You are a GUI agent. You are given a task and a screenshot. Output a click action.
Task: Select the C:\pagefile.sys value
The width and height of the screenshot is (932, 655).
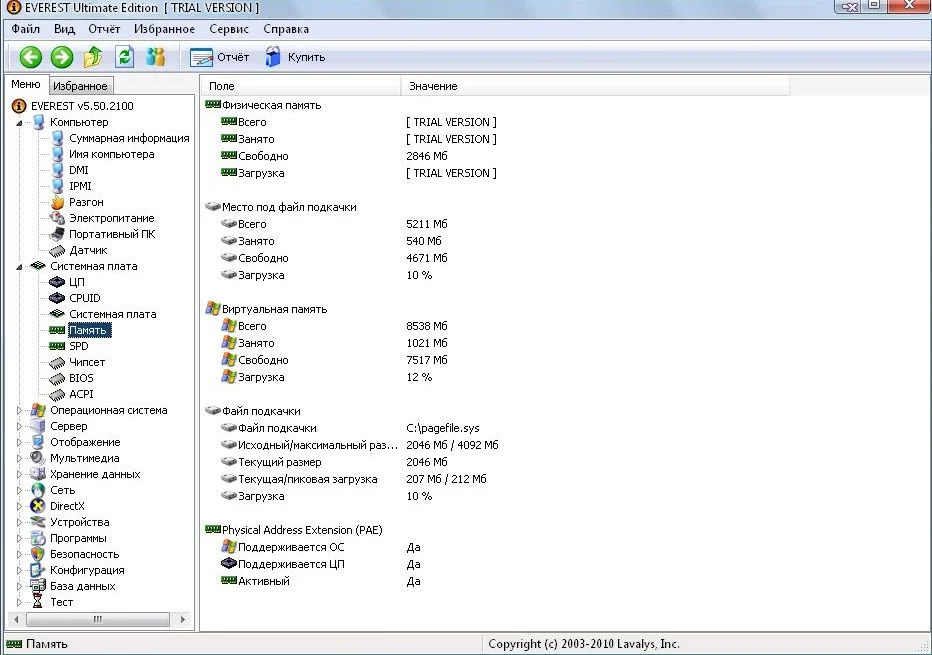click(x=443, y=429)
